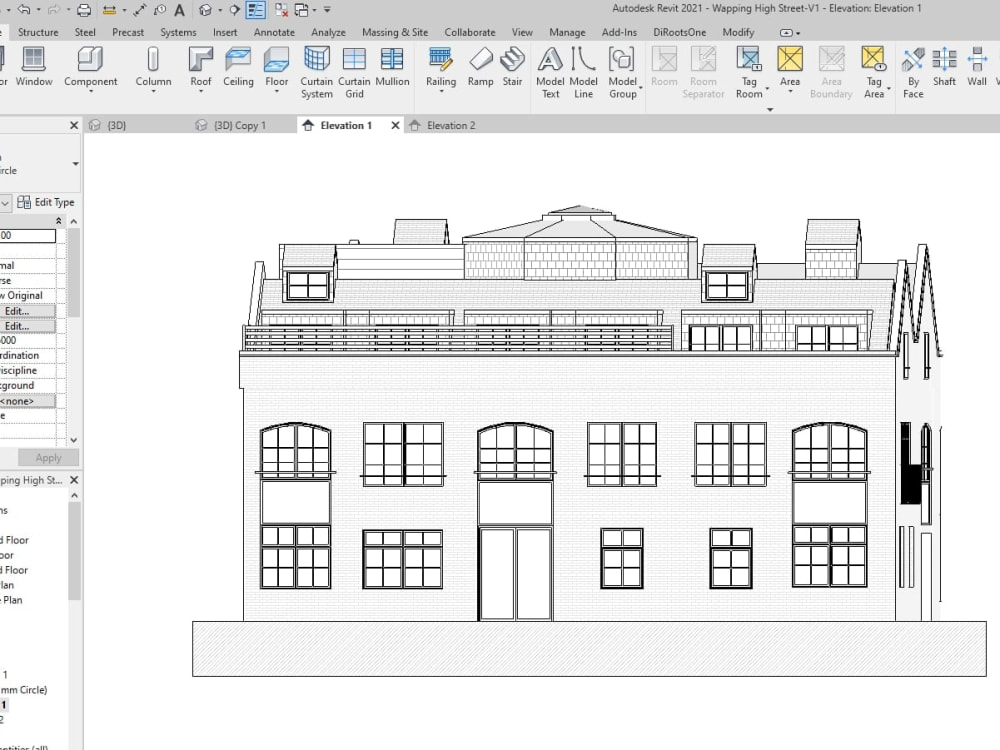Open the Properties type selector dropdown
Screen dimensions: 1000x750
75,164
